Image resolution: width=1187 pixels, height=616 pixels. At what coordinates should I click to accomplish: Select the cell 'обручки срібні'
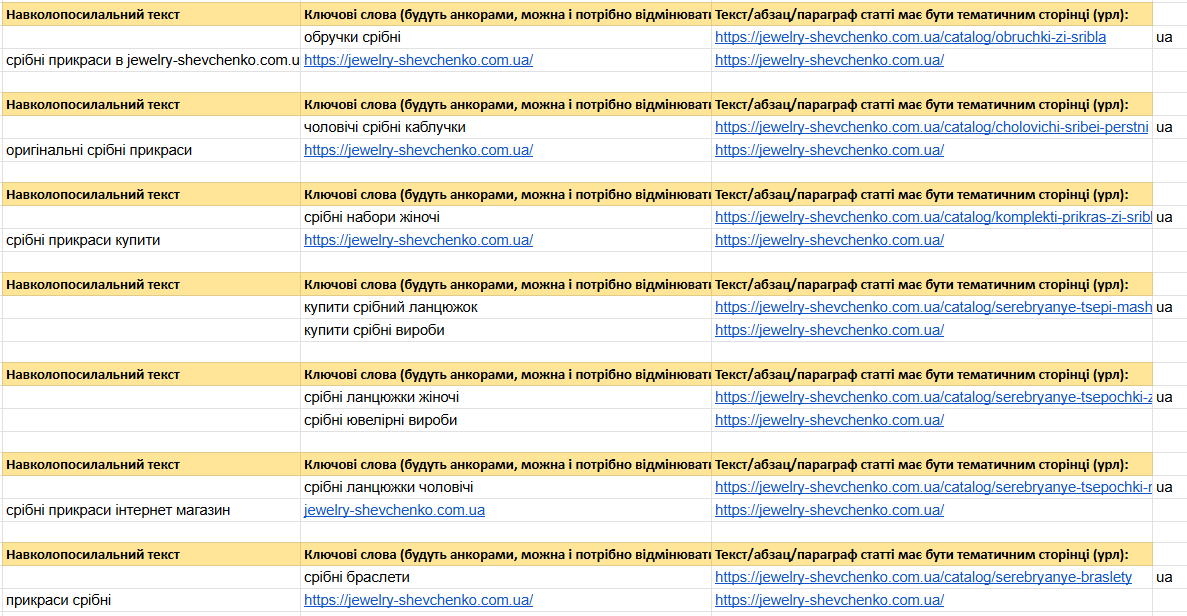pyautogui.click(x=506, y=37)
